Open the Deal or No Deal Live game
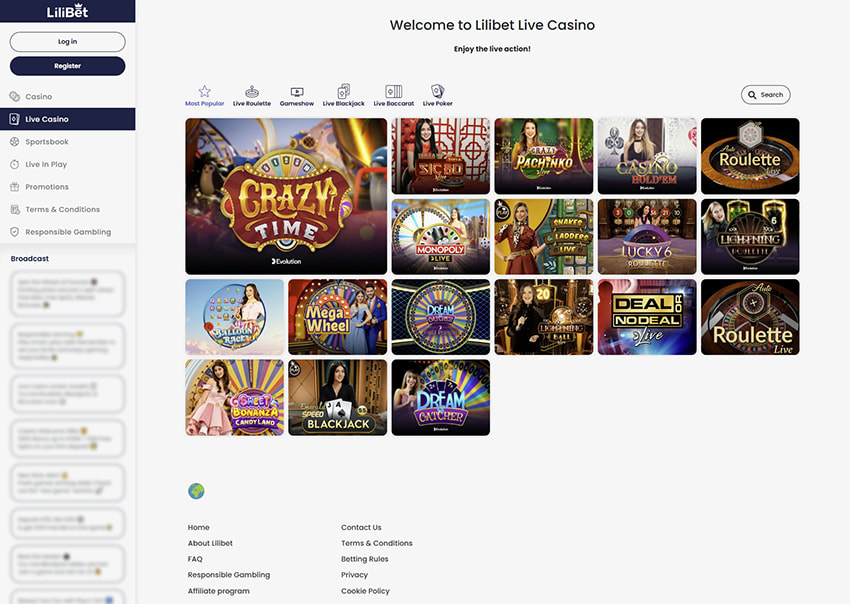Screen dimensions: 850x604 click(646, 317)
